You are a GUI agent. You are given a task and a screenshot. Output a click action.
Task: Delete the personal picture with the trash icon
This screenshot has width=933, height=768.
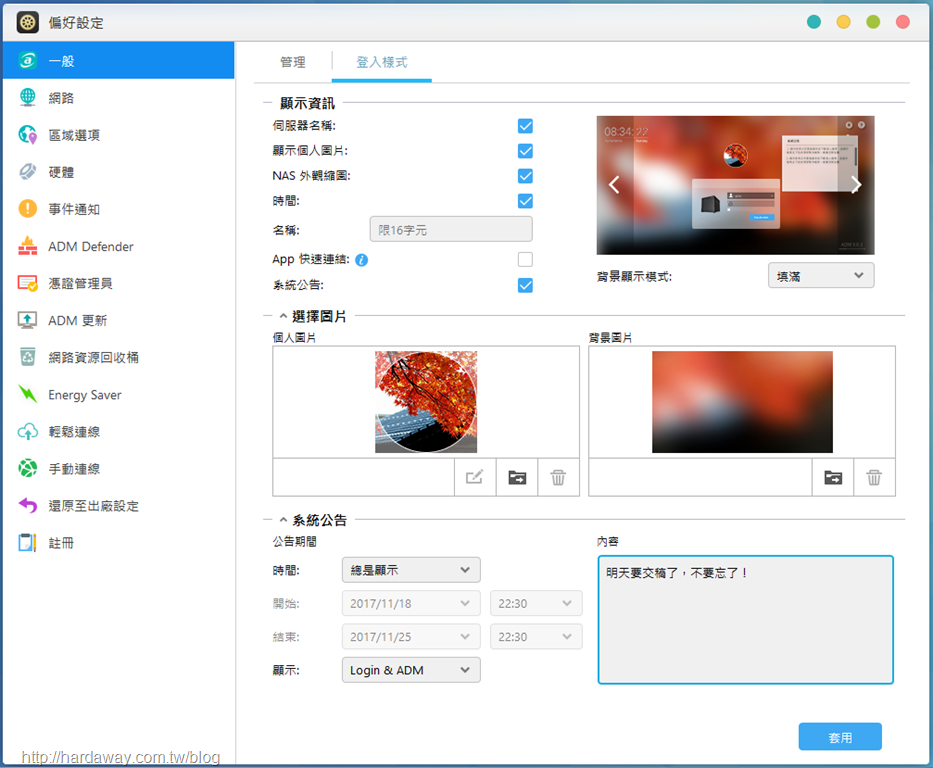coord(558,477)
